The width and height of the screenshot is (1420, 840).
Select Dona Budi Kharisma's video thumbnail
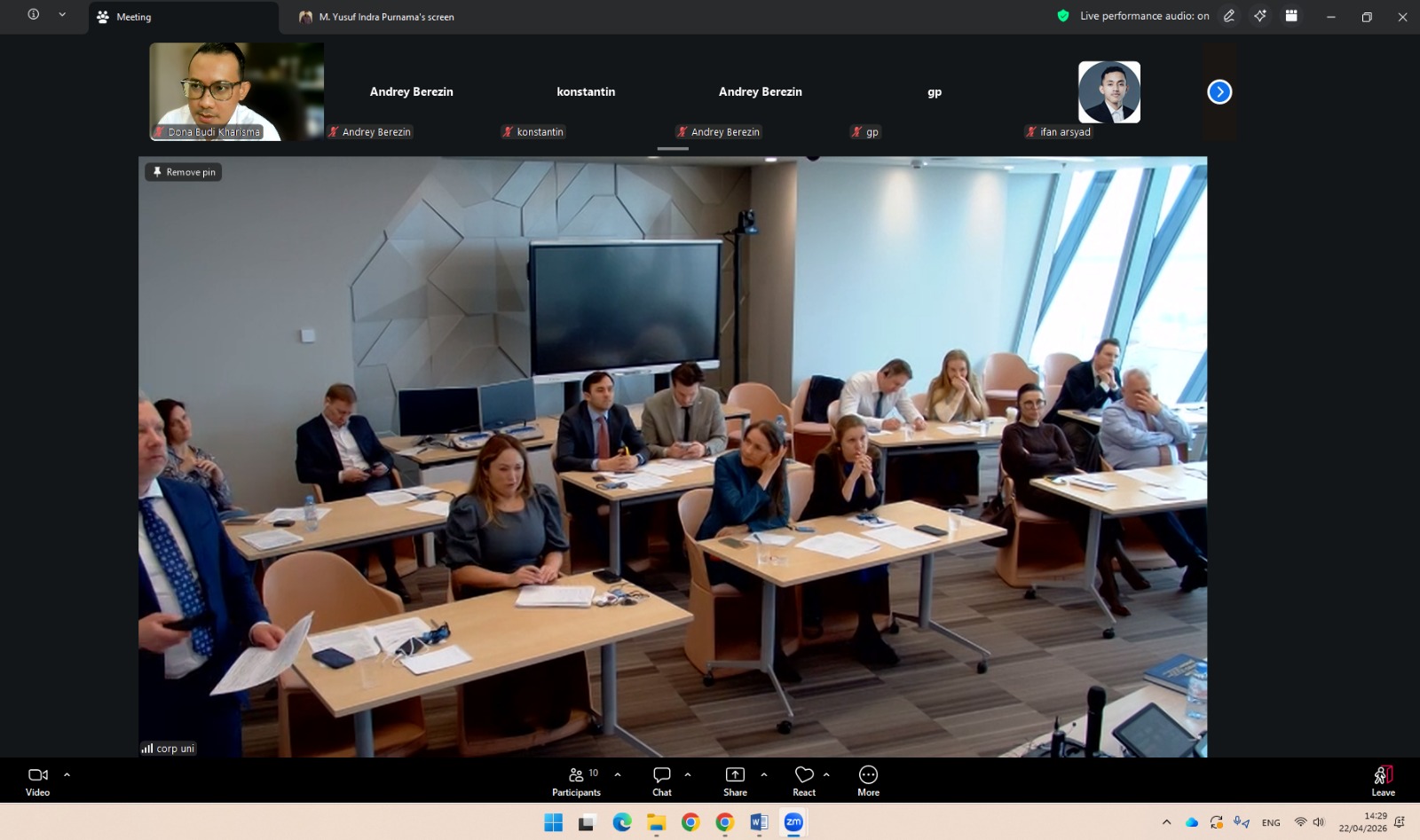point(236,91)
